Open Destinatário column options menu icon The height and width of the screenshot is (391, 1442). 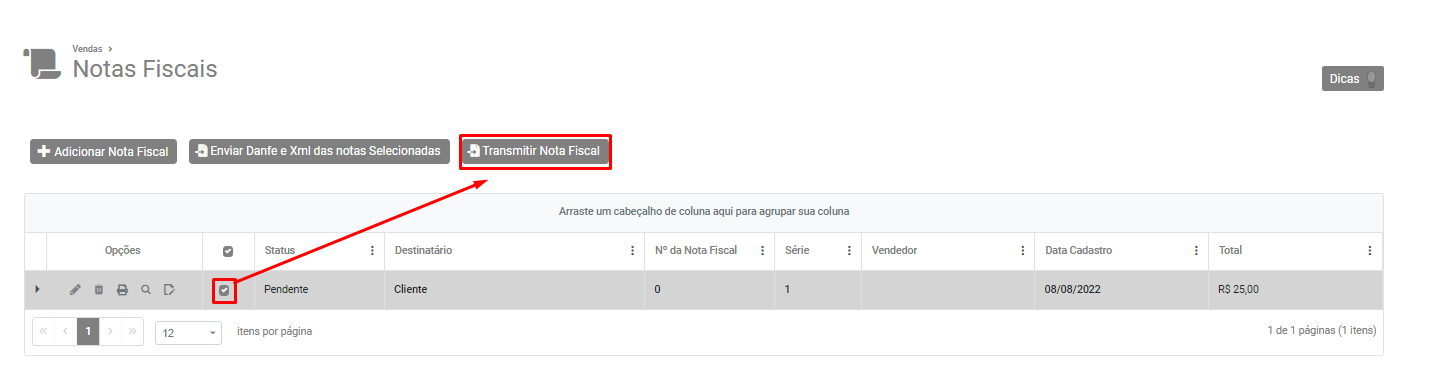coord(633,251)
